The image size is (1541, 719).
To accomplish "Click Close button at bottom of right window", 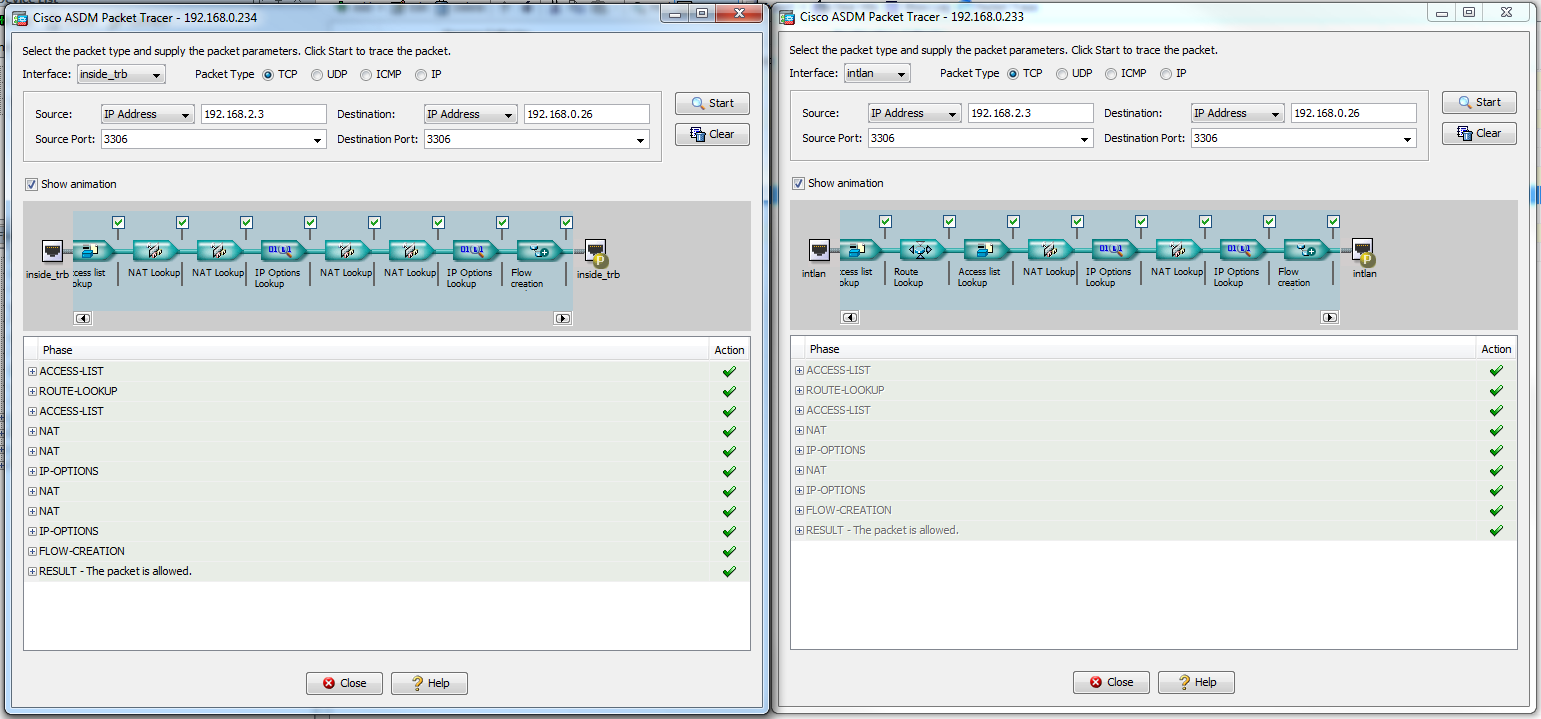I will 1111,682.
